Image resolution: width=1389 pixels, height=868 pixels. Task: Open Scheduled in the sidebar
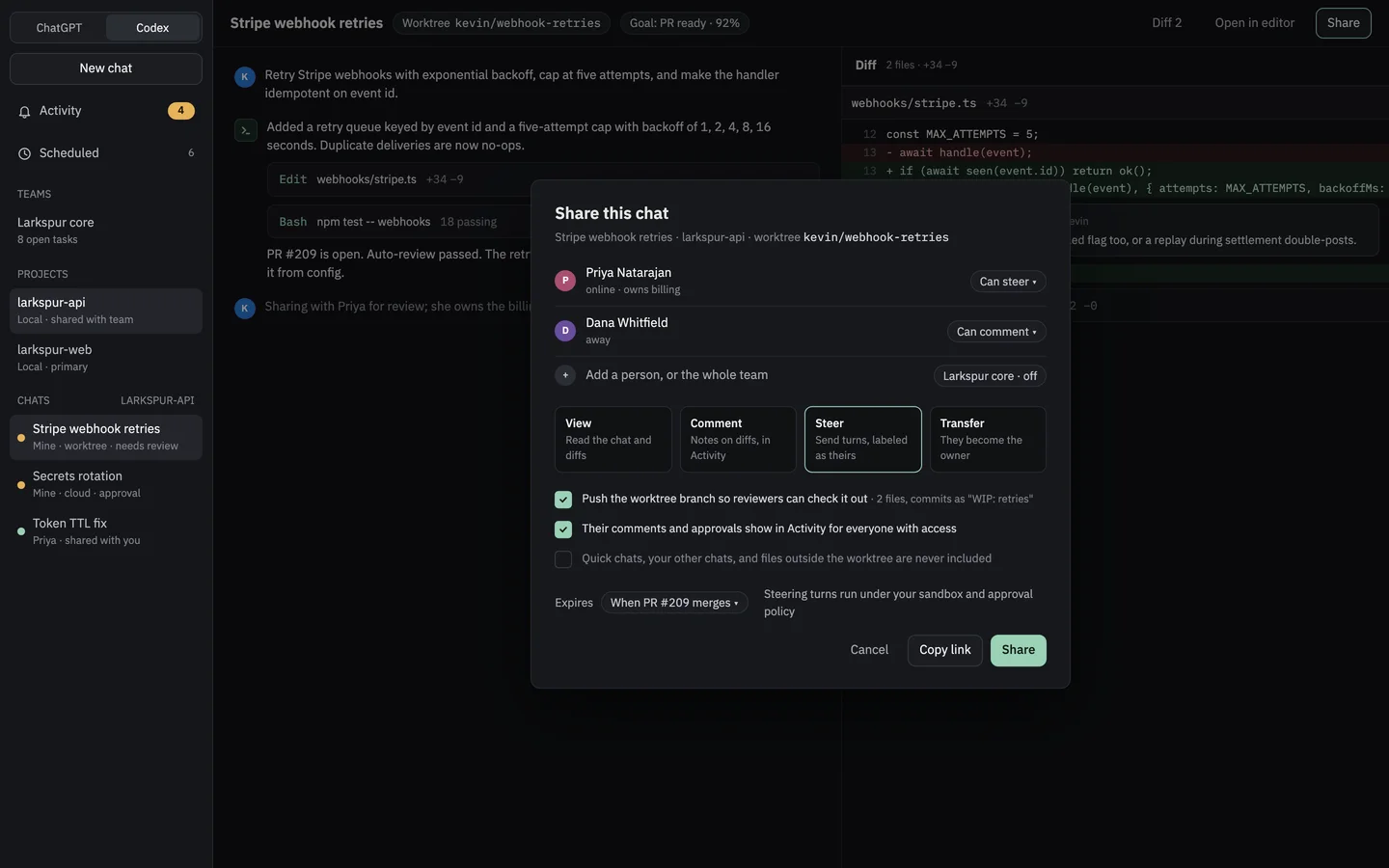pyautogui.click(x=106, y=153)
